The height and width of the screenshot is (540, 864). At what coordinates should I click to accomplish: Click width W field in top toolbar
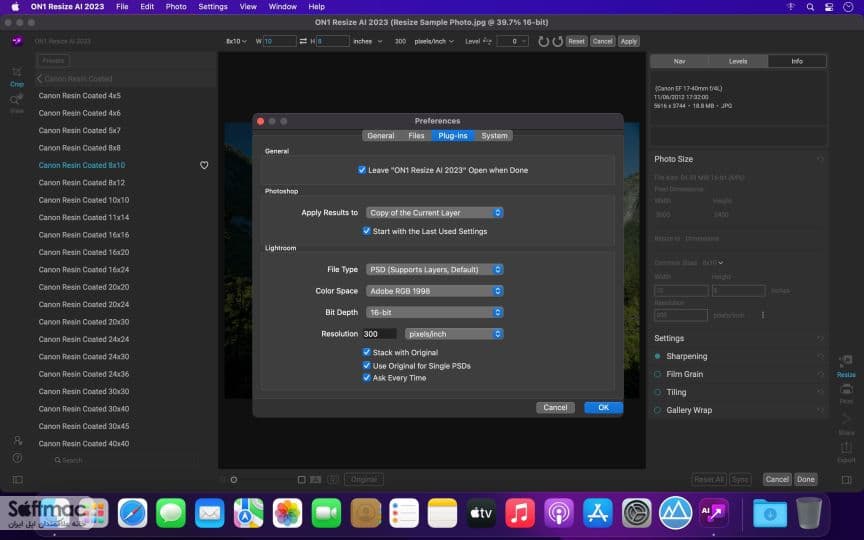(279, 41)
